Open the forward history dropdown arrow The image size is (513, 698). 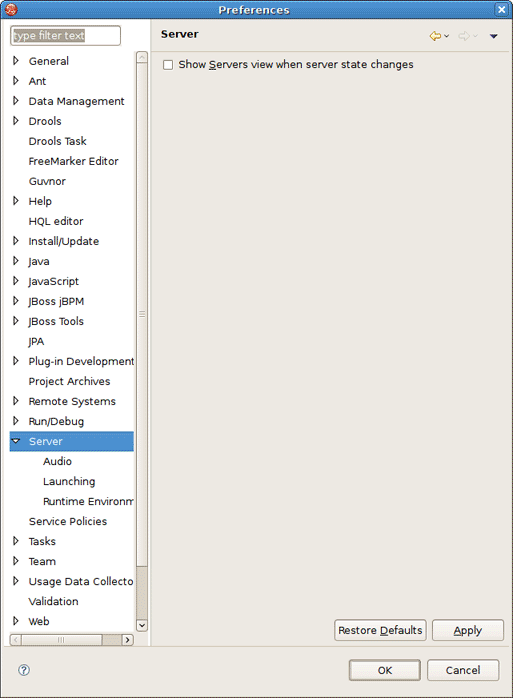click(475, 36)
